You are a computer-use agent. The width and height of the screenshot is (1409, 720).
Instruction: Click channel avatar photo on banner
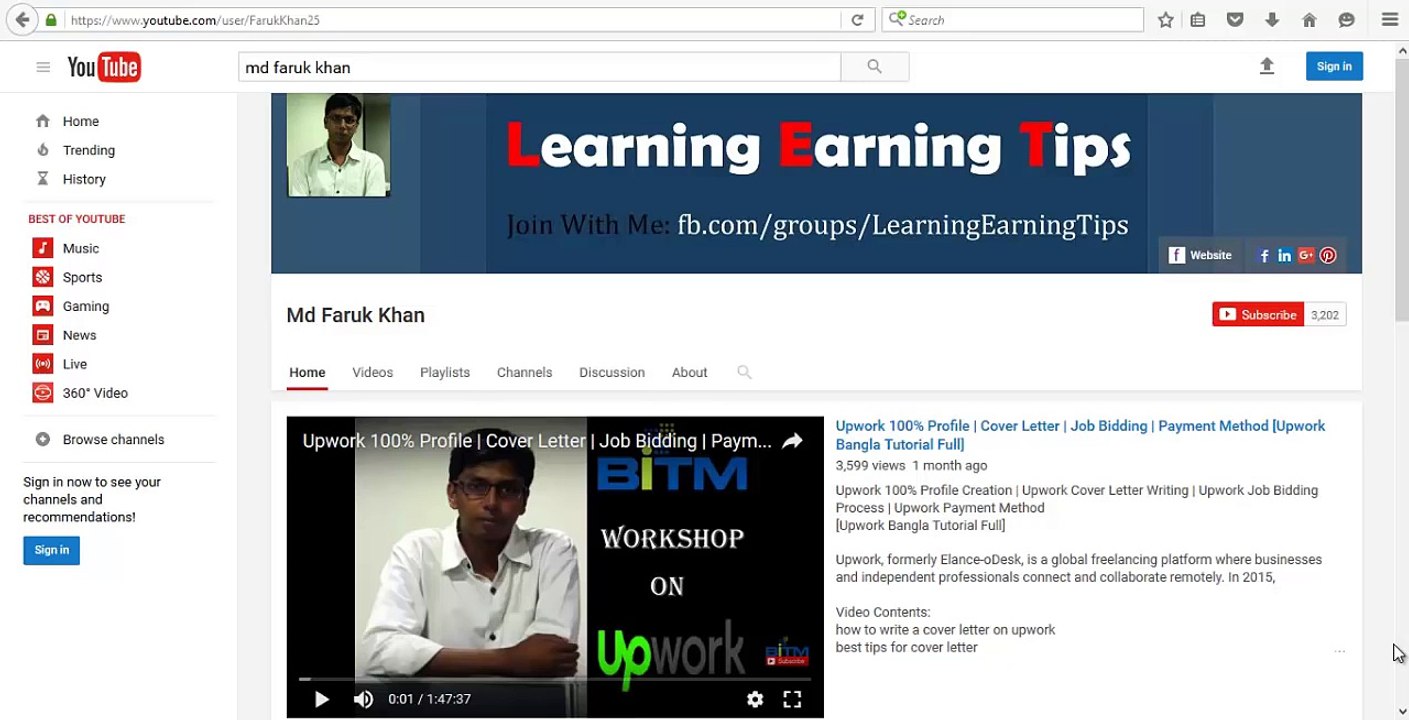click(338, 146)
